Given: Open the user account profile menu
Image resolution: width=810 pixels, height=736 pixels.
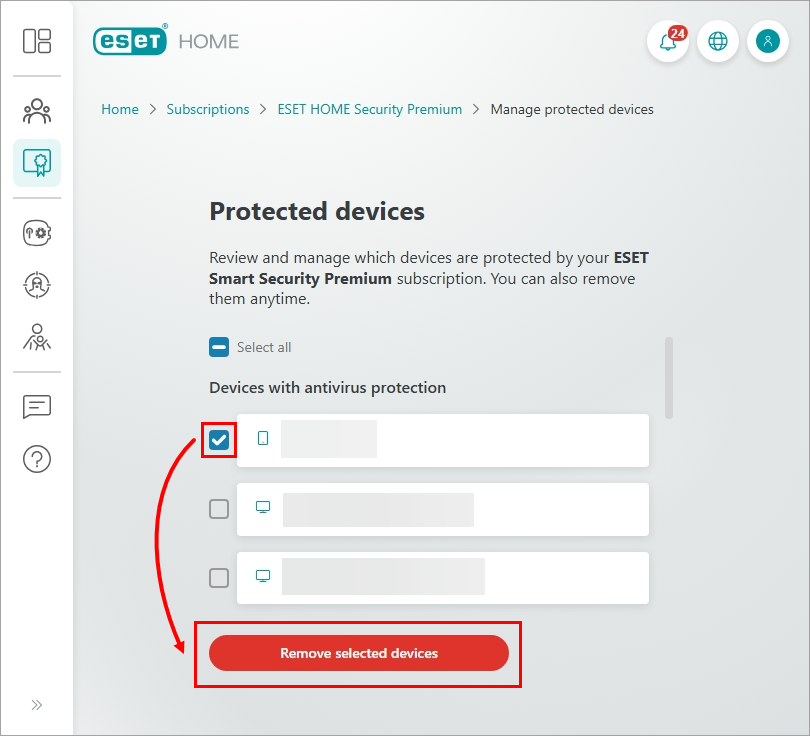Looking at the screenshot, I should 767,42.
